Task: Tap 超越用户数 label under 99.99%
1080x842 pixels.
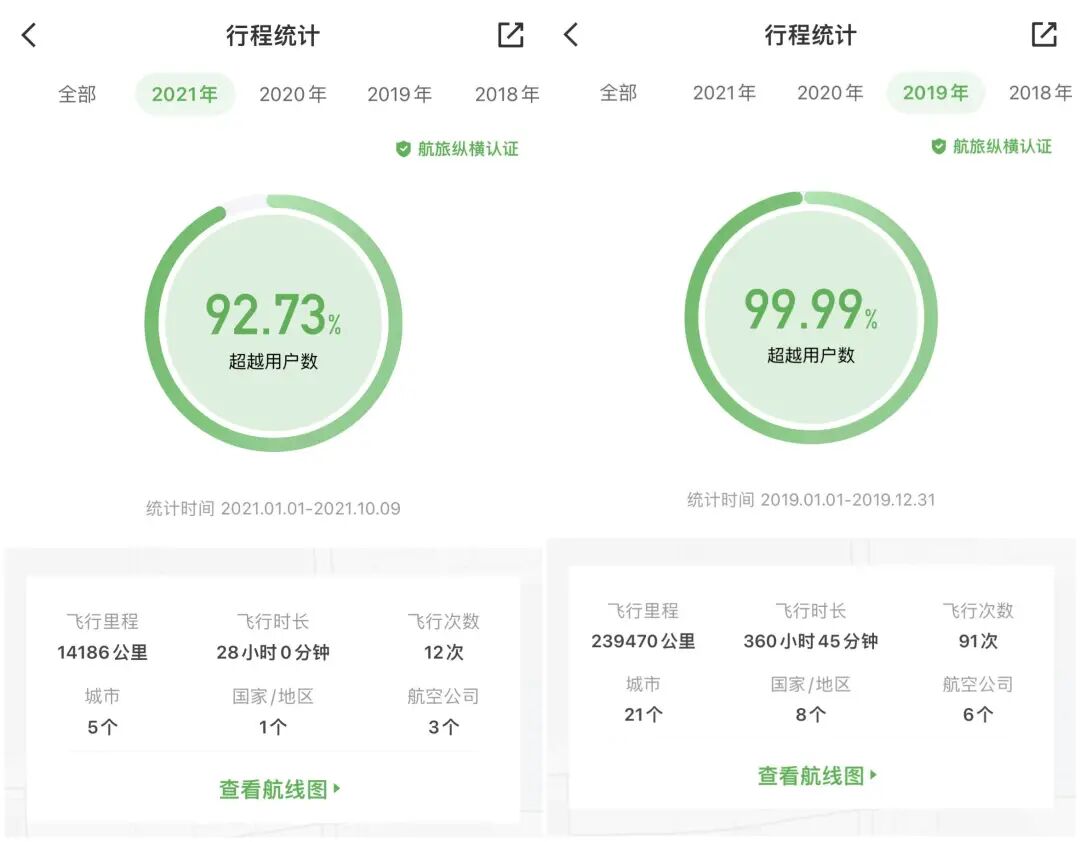Action: (811, 355)
